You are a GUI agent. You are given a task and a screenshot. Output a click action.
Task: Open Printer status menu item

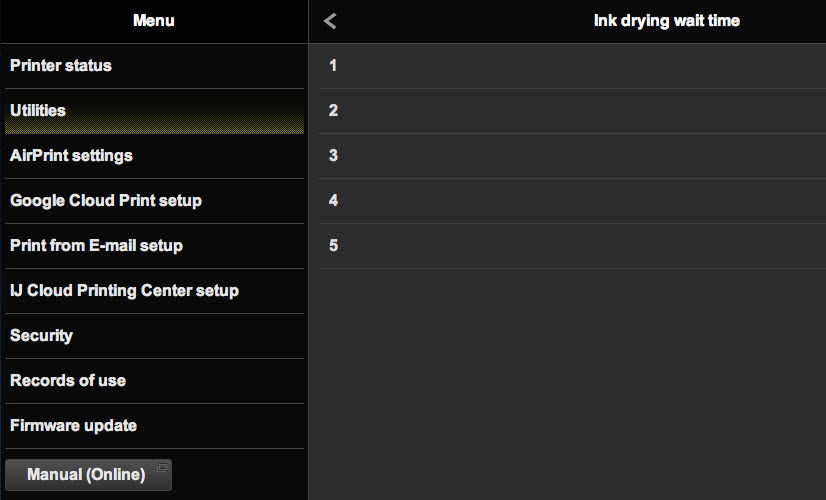tap(154, 66)
